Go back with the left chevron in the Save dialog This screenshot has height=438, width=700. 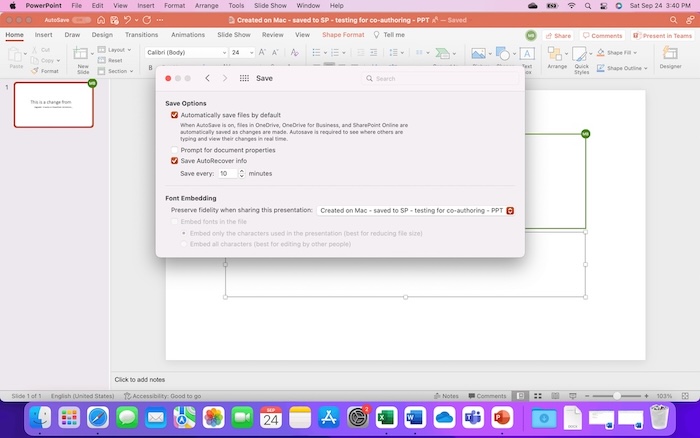point(208,78)
